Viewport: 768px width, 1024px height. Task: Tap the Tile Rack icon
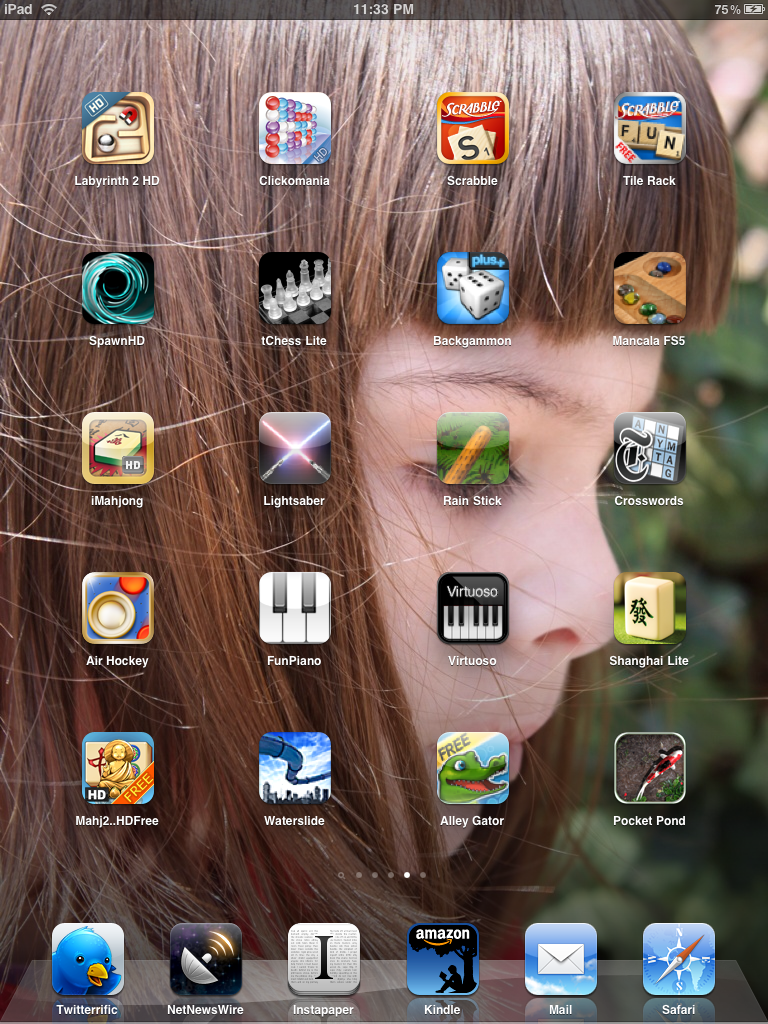coord(649,128)
